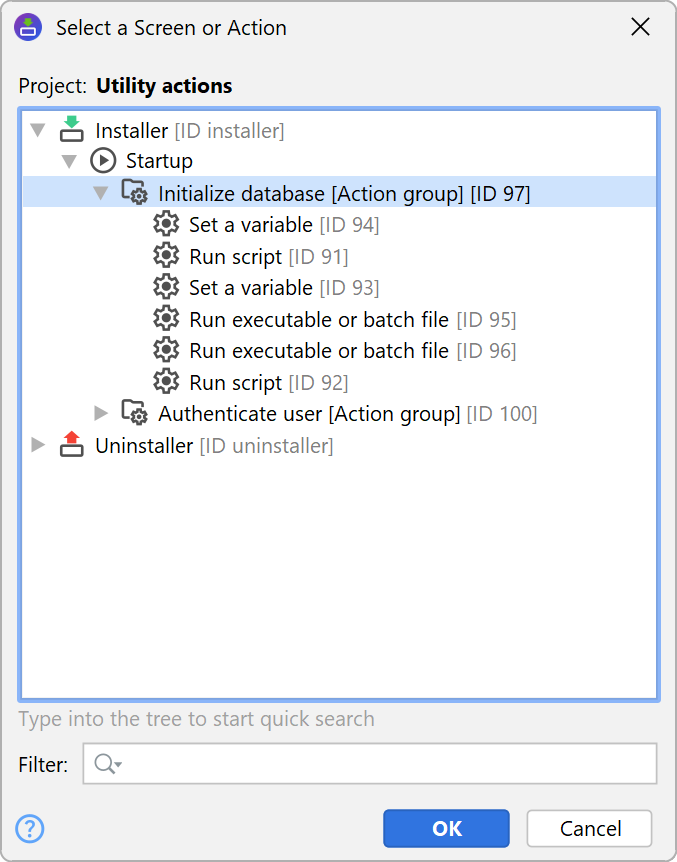Expand the Authenticate user action group
Viewport: 677px width, 862px height.
[x=101, y=413]
